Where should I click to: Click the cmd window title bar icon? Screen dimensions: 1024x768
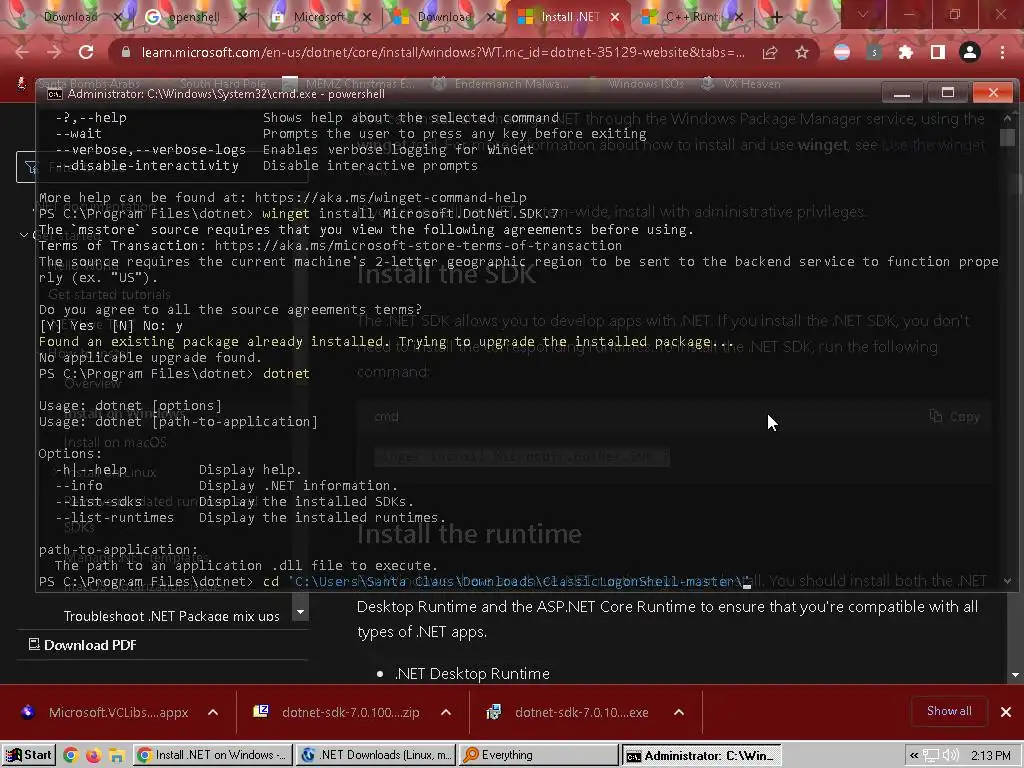[x=54, y=94]
